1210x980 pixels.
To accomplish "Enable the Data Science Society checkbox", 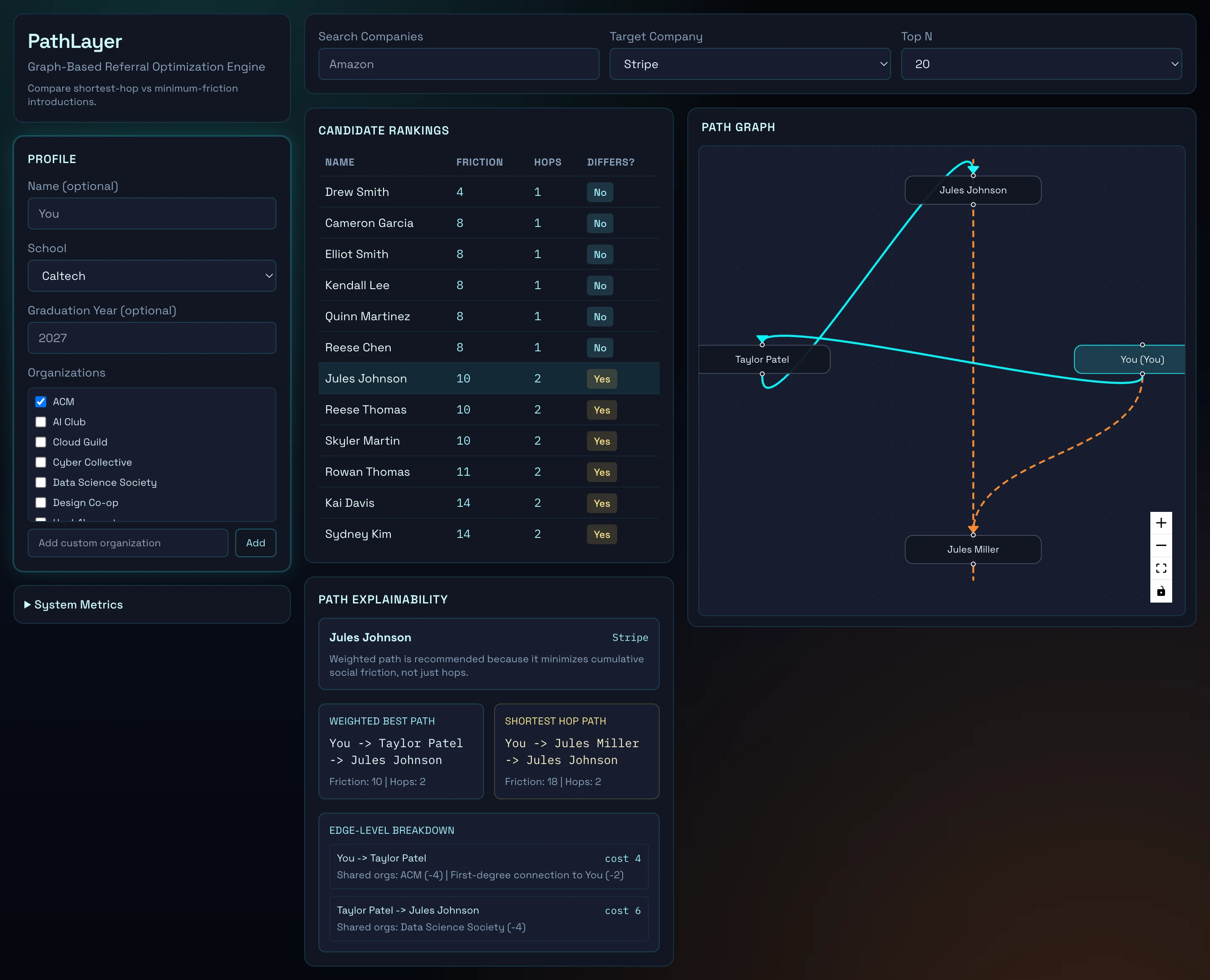I will click(x=41, y=483).
